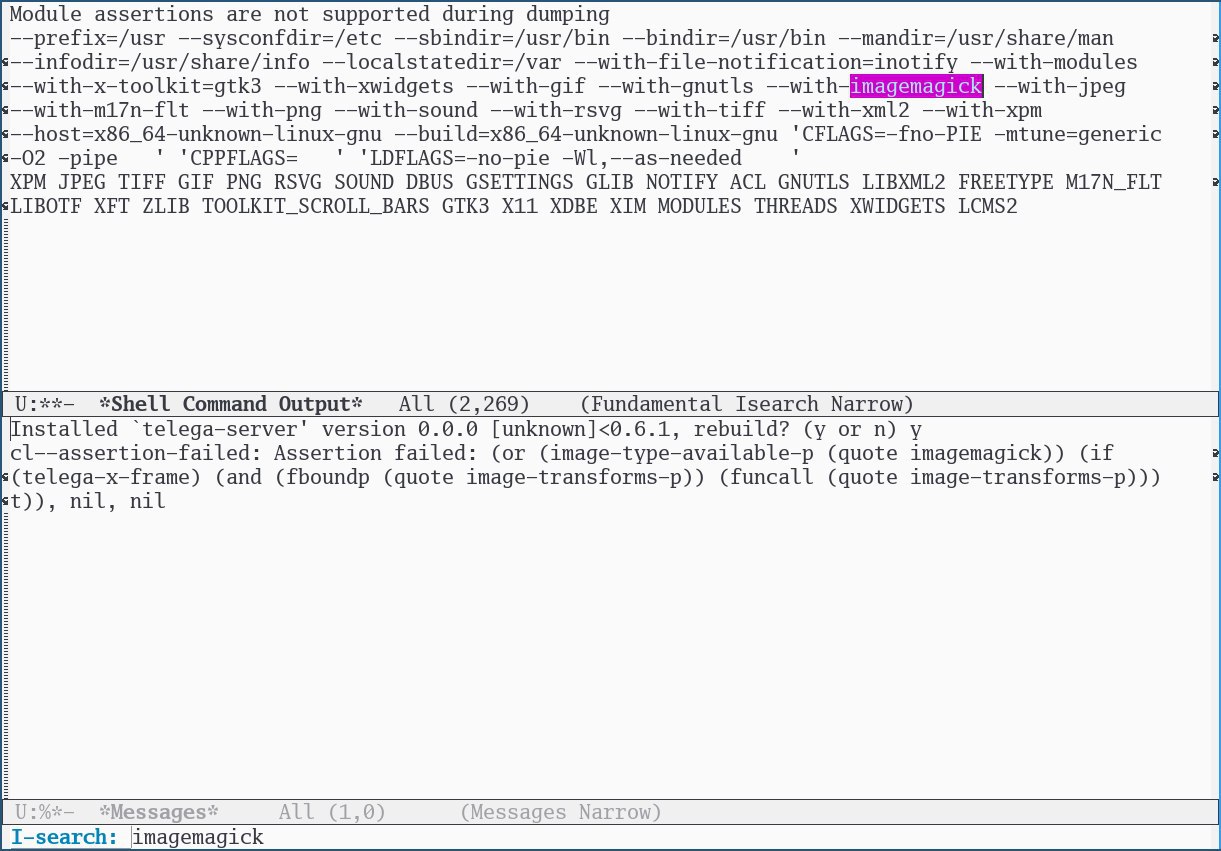
Task: Select the *Shell Command Output* buffer name
Action: (x=231, y=404)
